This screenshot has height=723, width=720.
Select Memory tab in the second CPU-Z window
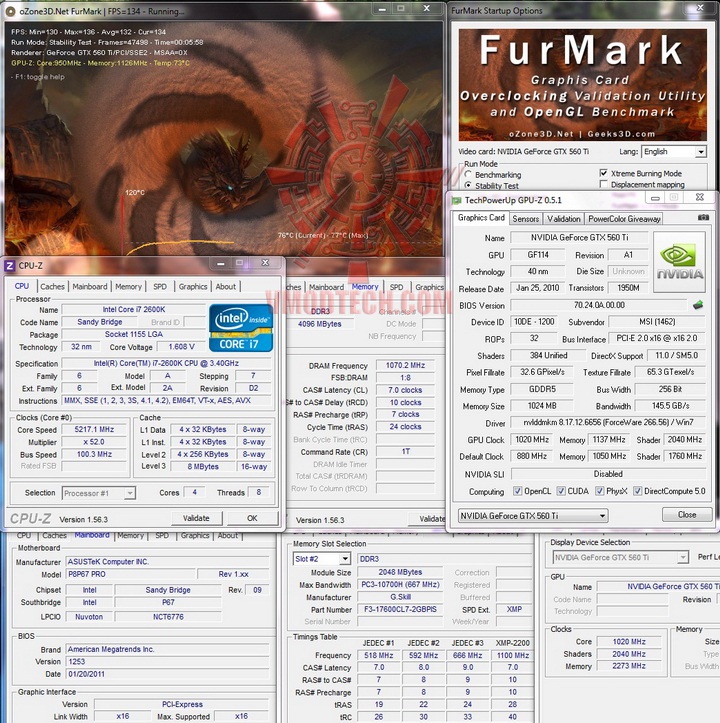(x=365, y=287)
